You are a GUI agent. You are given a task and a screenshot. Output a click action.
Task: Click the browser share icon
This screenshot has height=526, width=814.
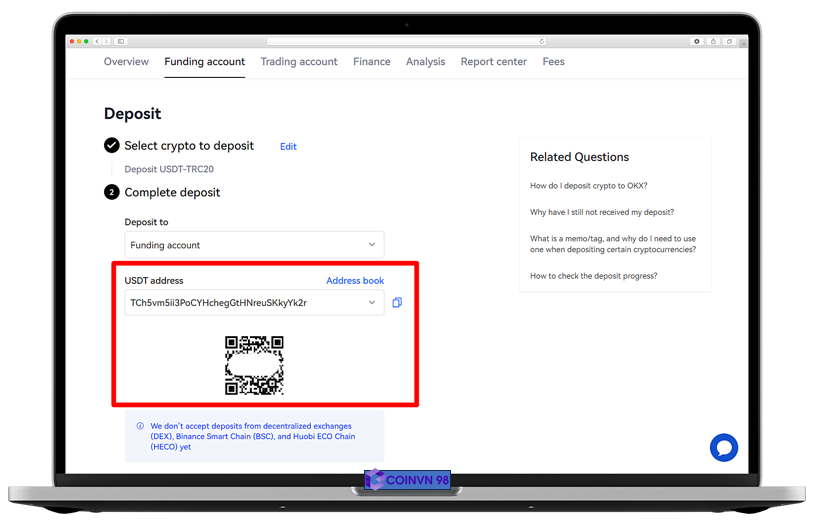(713, 41)
